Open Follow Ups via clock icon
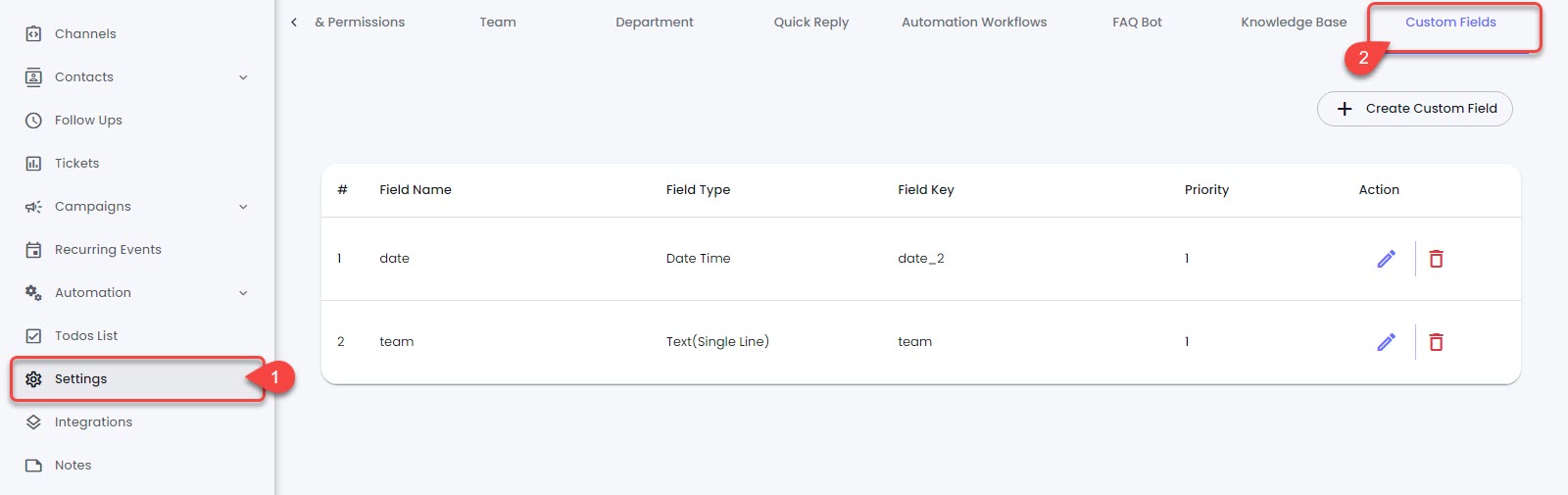This screenshot has height=495, width=1568. [33, 121]
